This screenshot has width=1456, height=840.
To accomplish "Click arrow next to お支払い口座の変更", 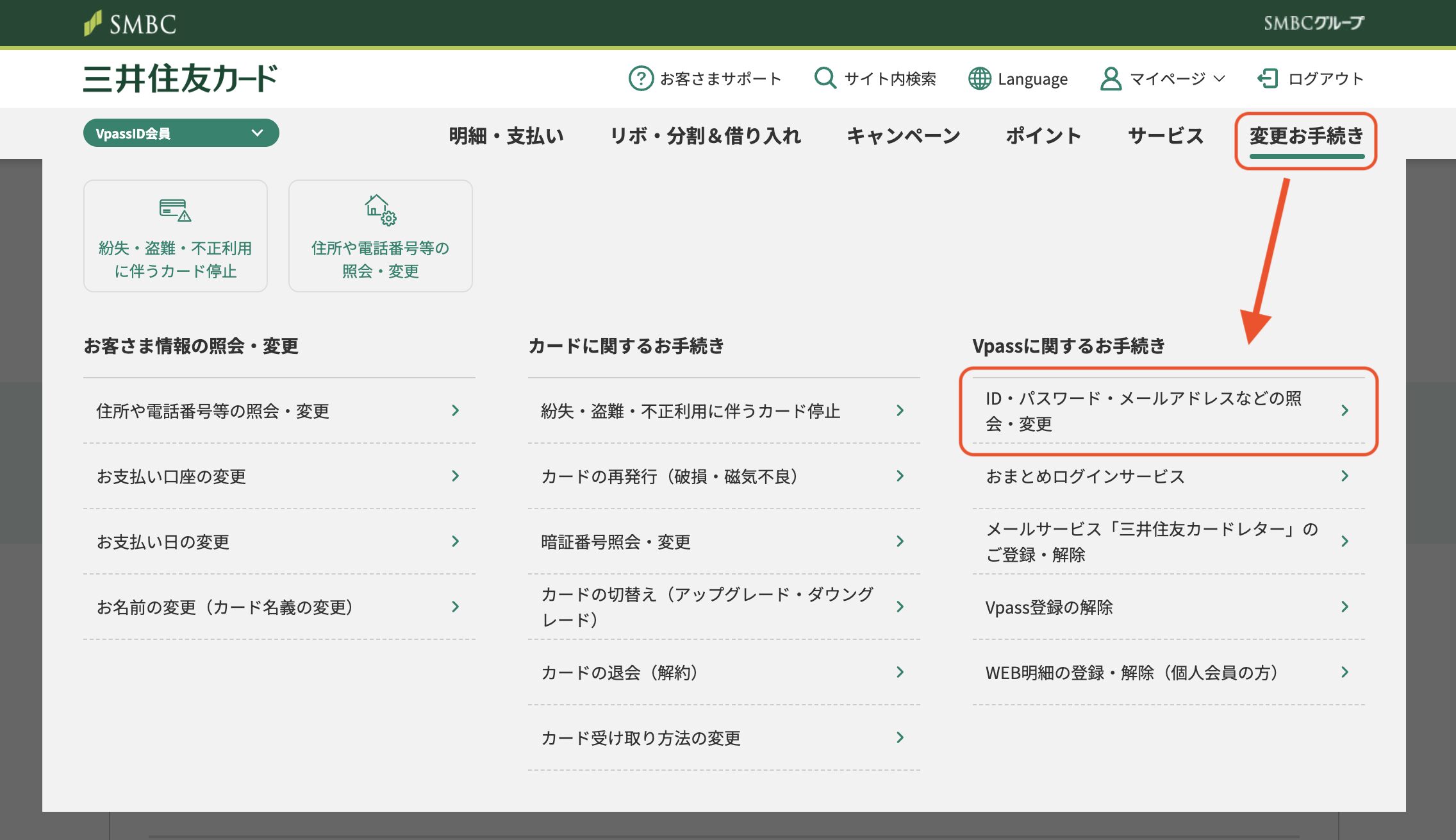I will (x=455, y=476).
